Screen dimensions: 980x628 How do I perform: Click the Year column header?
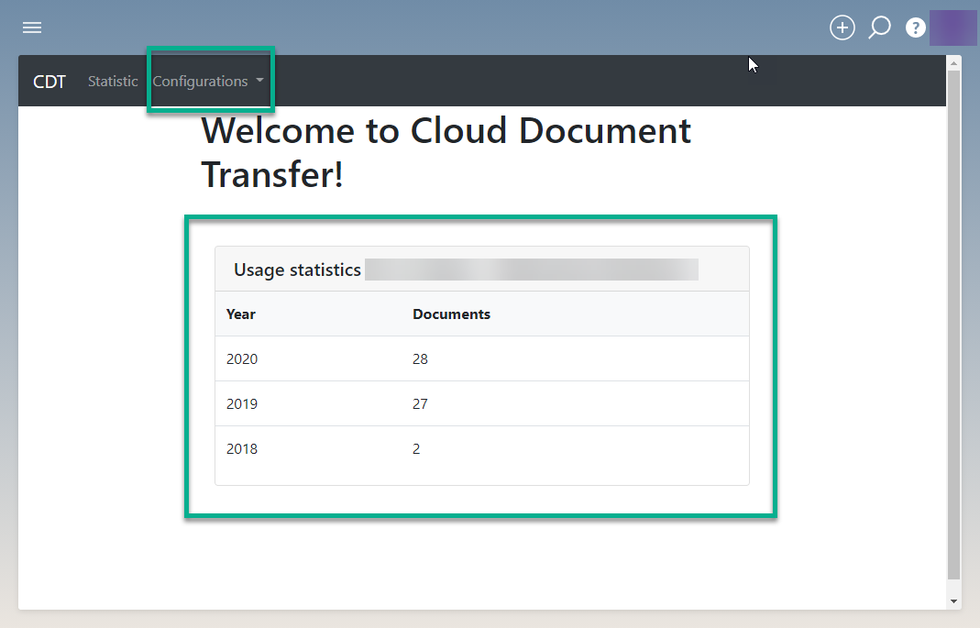tap(241, 314)
